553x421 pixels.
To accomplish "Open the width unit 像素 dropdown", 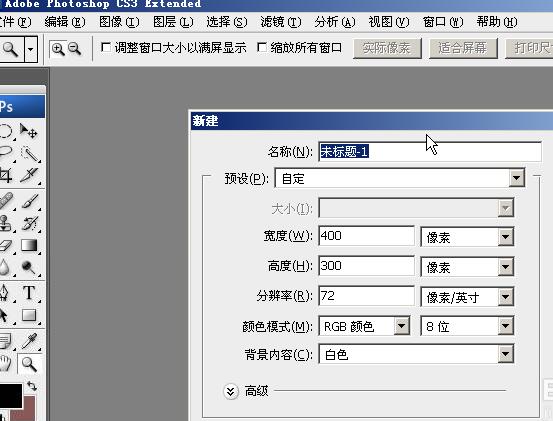I will [x=467, y=236].
